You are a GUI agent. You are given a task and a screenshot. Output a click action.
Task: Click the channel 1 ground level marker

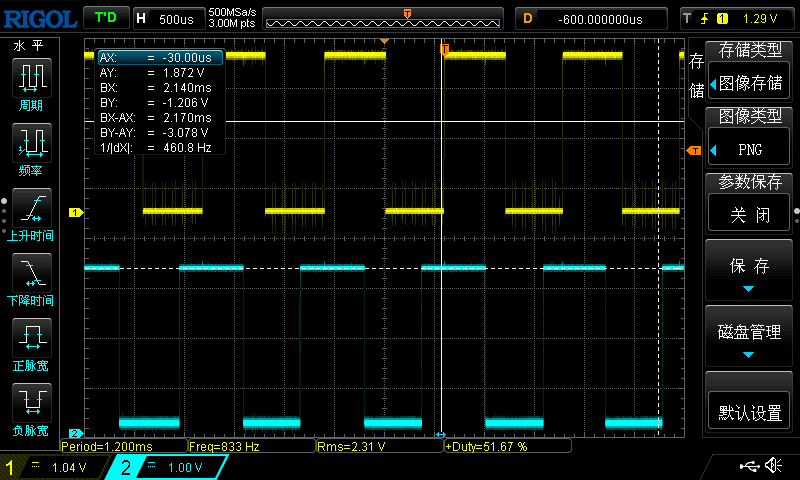coord(76,212)
